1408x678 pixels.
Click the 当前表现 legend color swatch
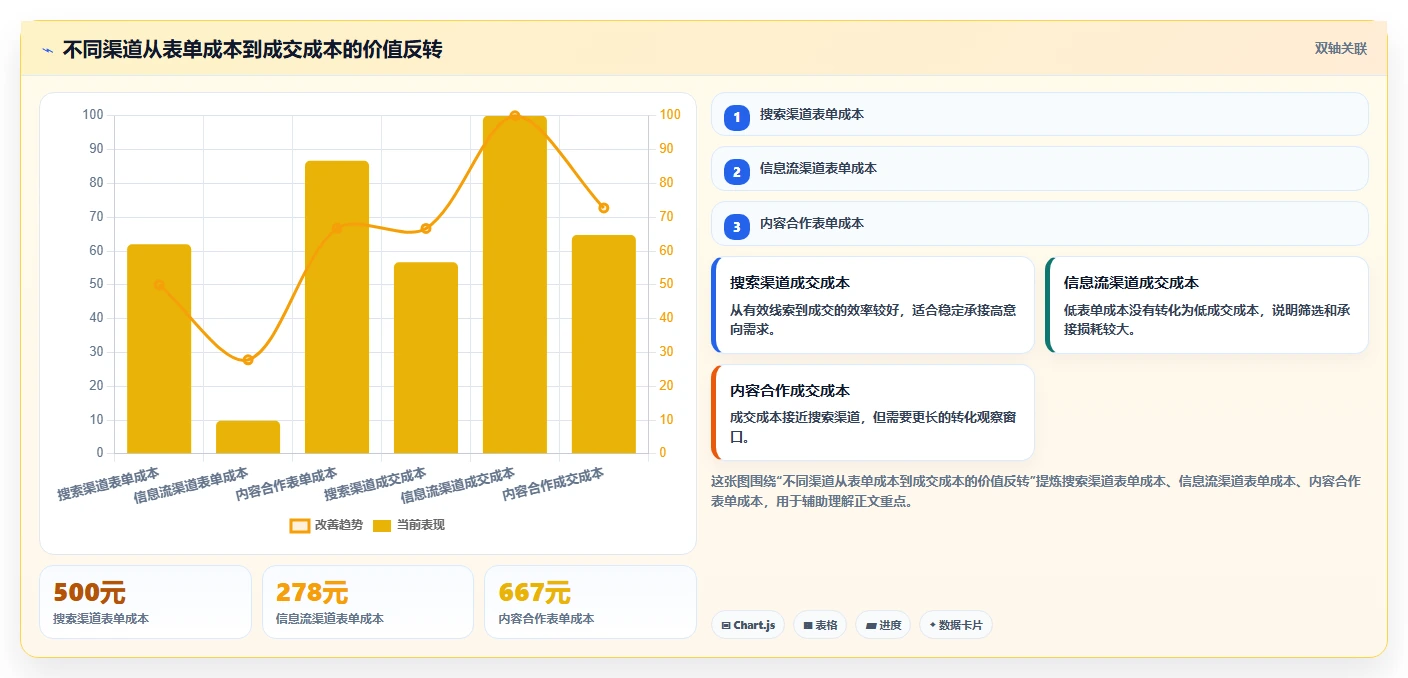tap(382, 525)
